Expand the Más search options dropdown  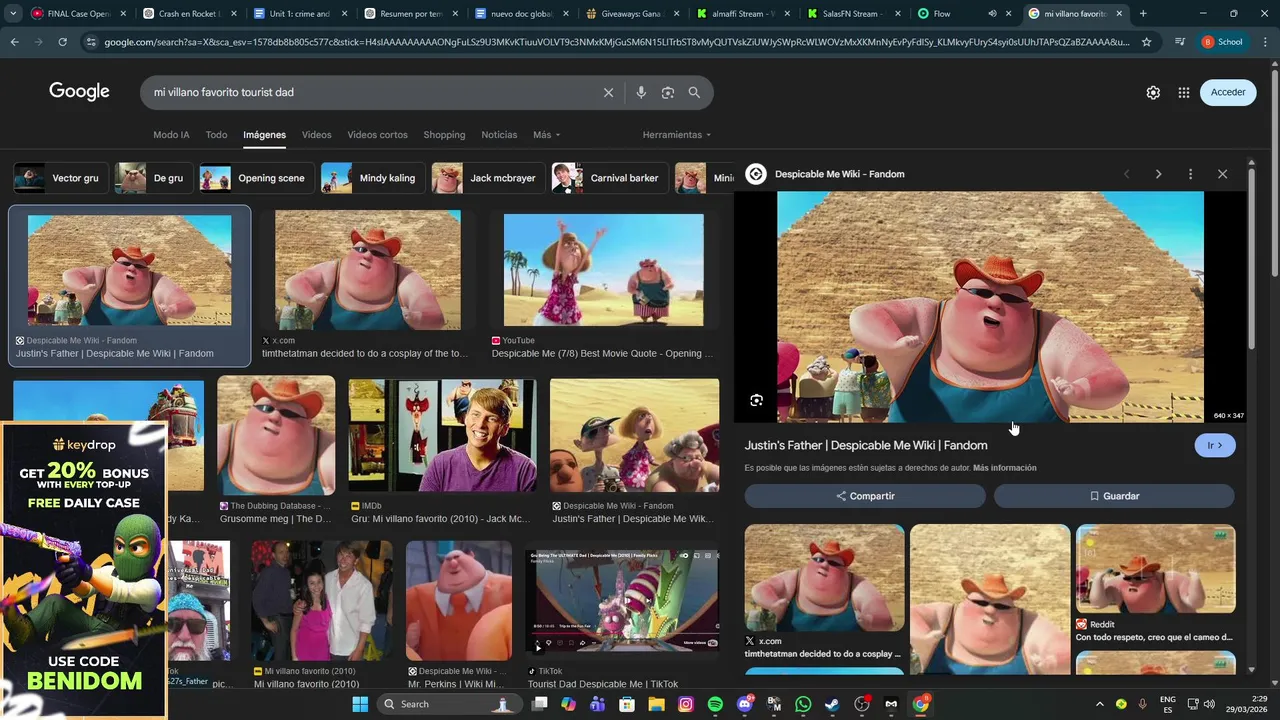click(x=546, y=135)
